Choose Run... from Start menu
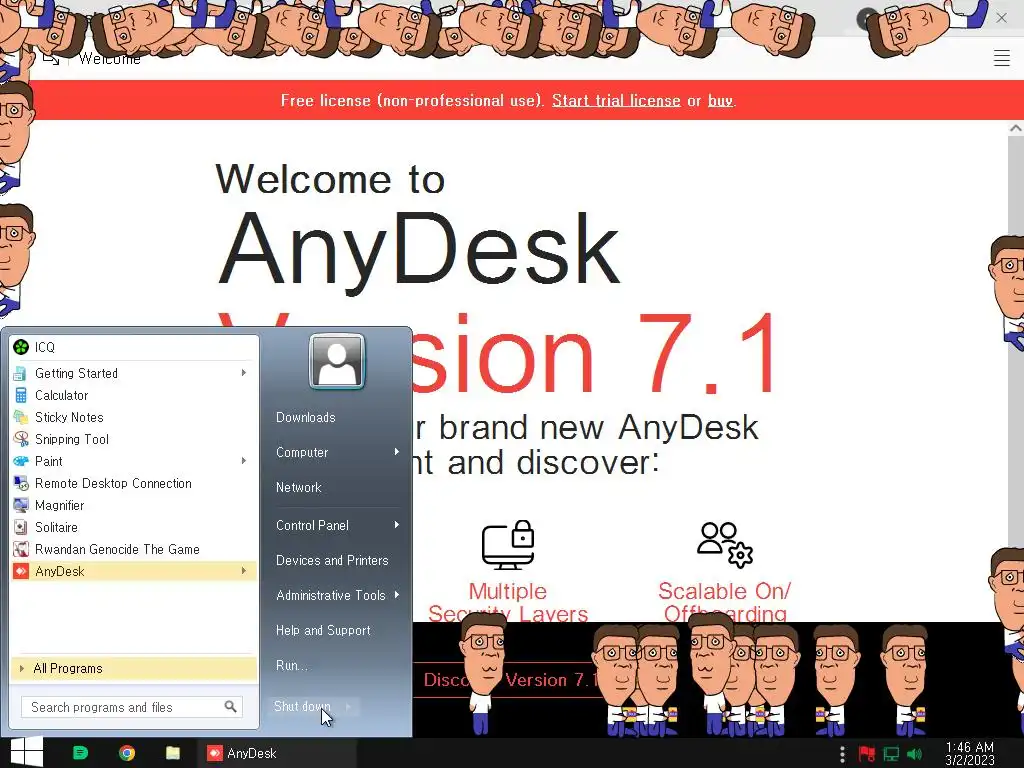This screenshot has height=768, width=1024. (x=291, y=665)
